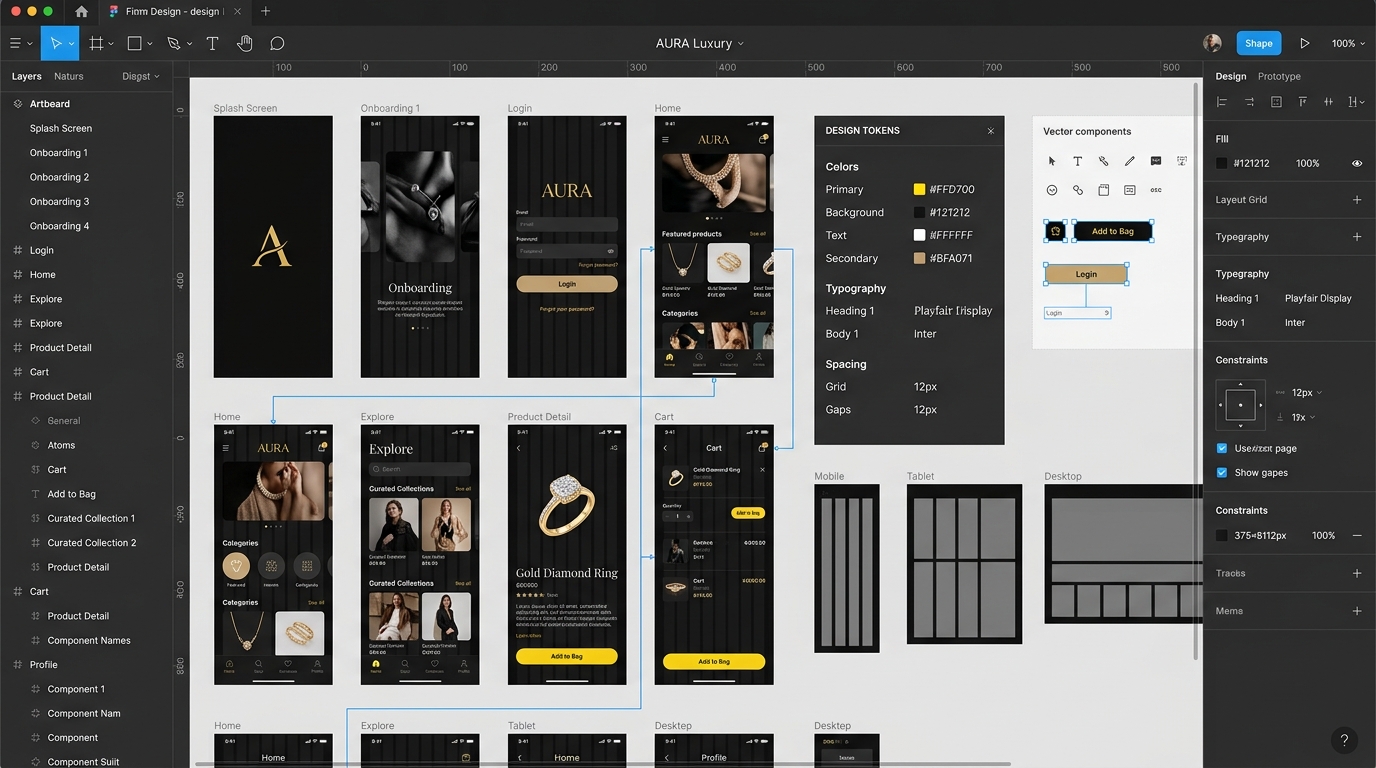Switch to the Design tab
The image size is (1376, 768).
(1231, 76)
